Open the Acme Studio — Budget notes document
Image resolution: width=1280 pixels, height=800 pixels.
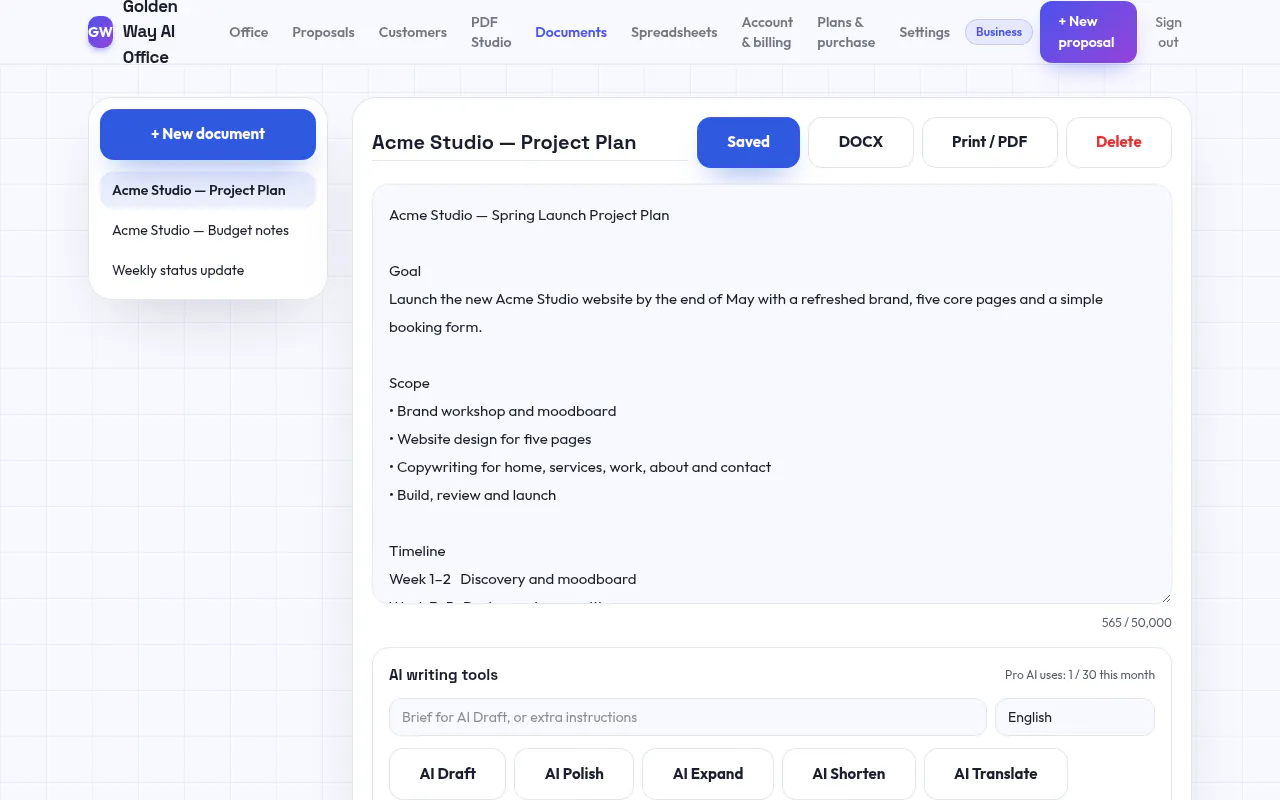(x=208, y=230)
